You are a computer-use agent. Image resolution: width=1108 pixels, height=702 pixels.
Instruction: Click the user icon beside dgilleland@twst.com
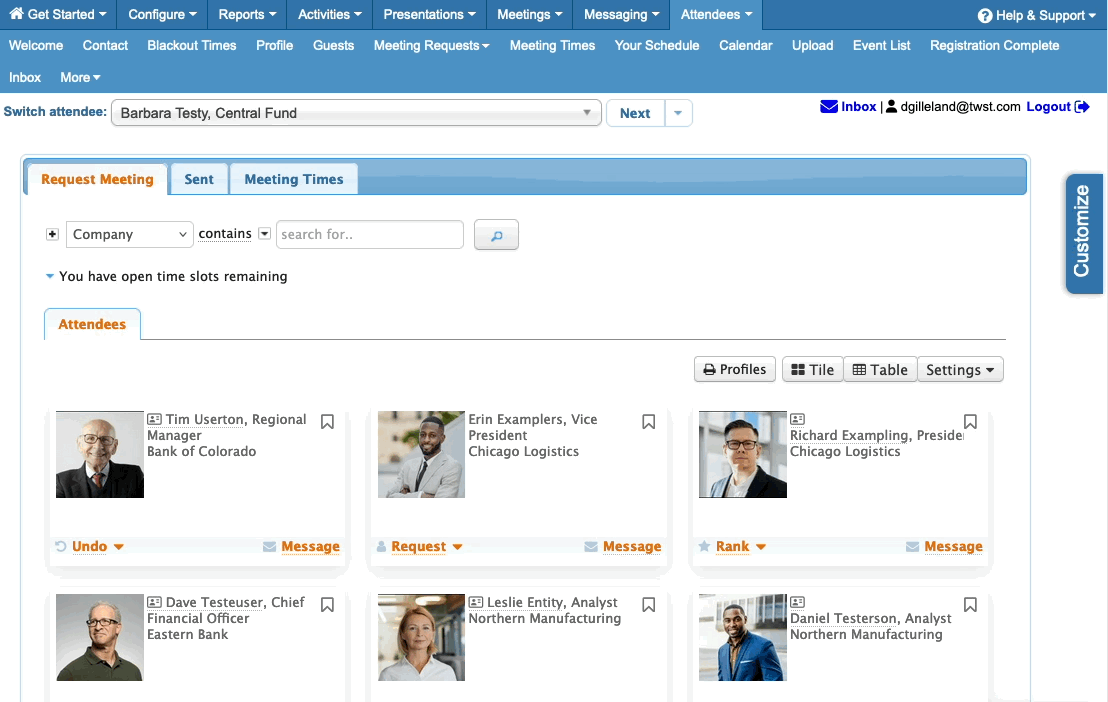[892, 107]
